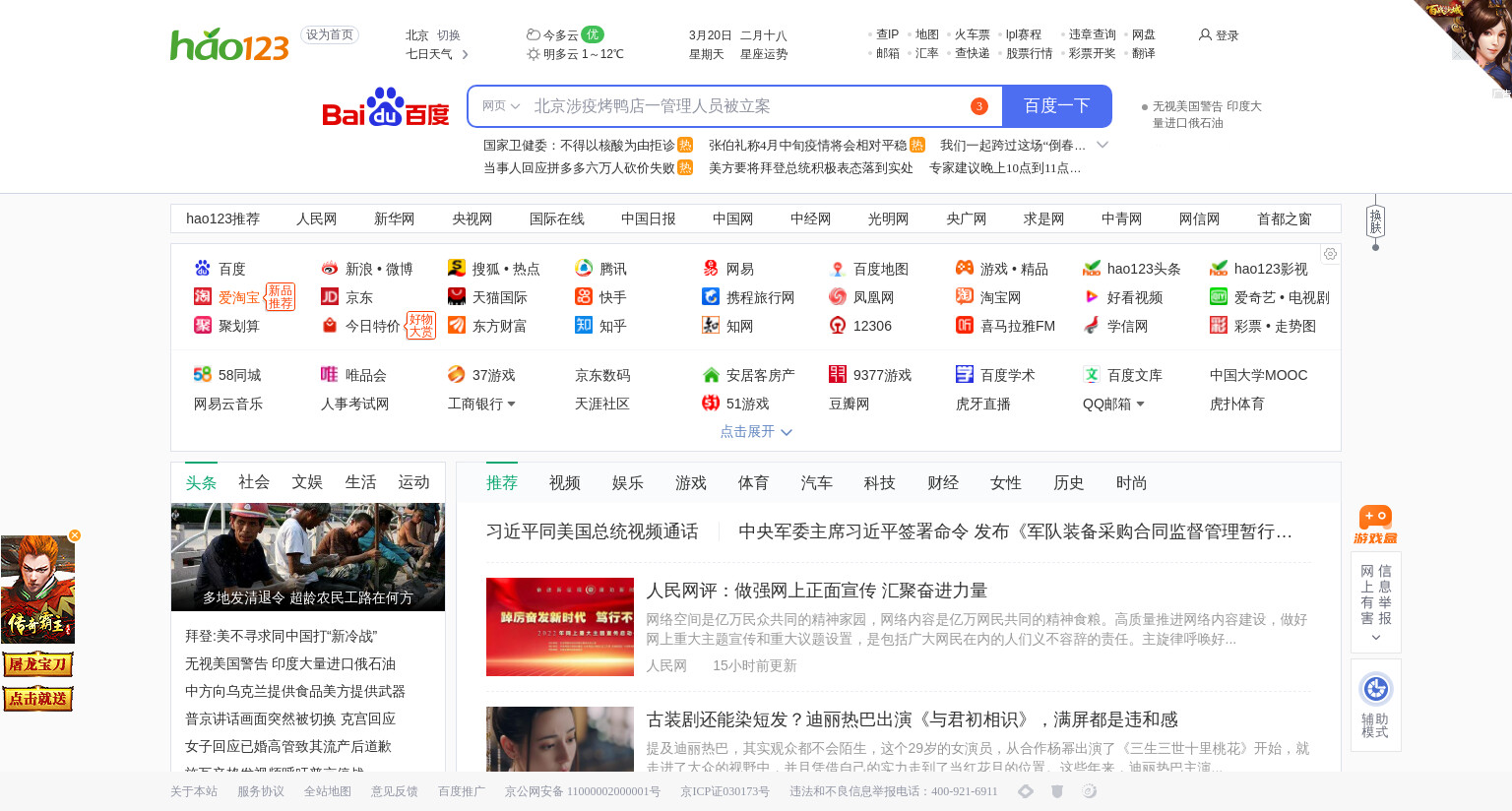
Task: Select 科技 content tab
Action: (880, 482)
